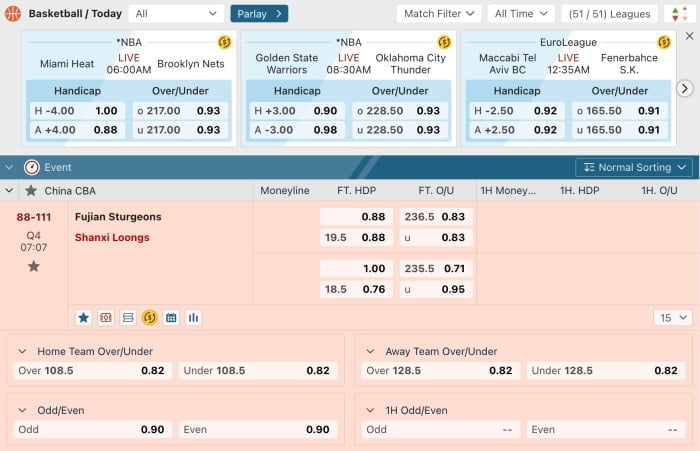Viewport: 700px width, 451px height.
Task: Open the stacked list icon in match toolbar
Action: [128, 317]
